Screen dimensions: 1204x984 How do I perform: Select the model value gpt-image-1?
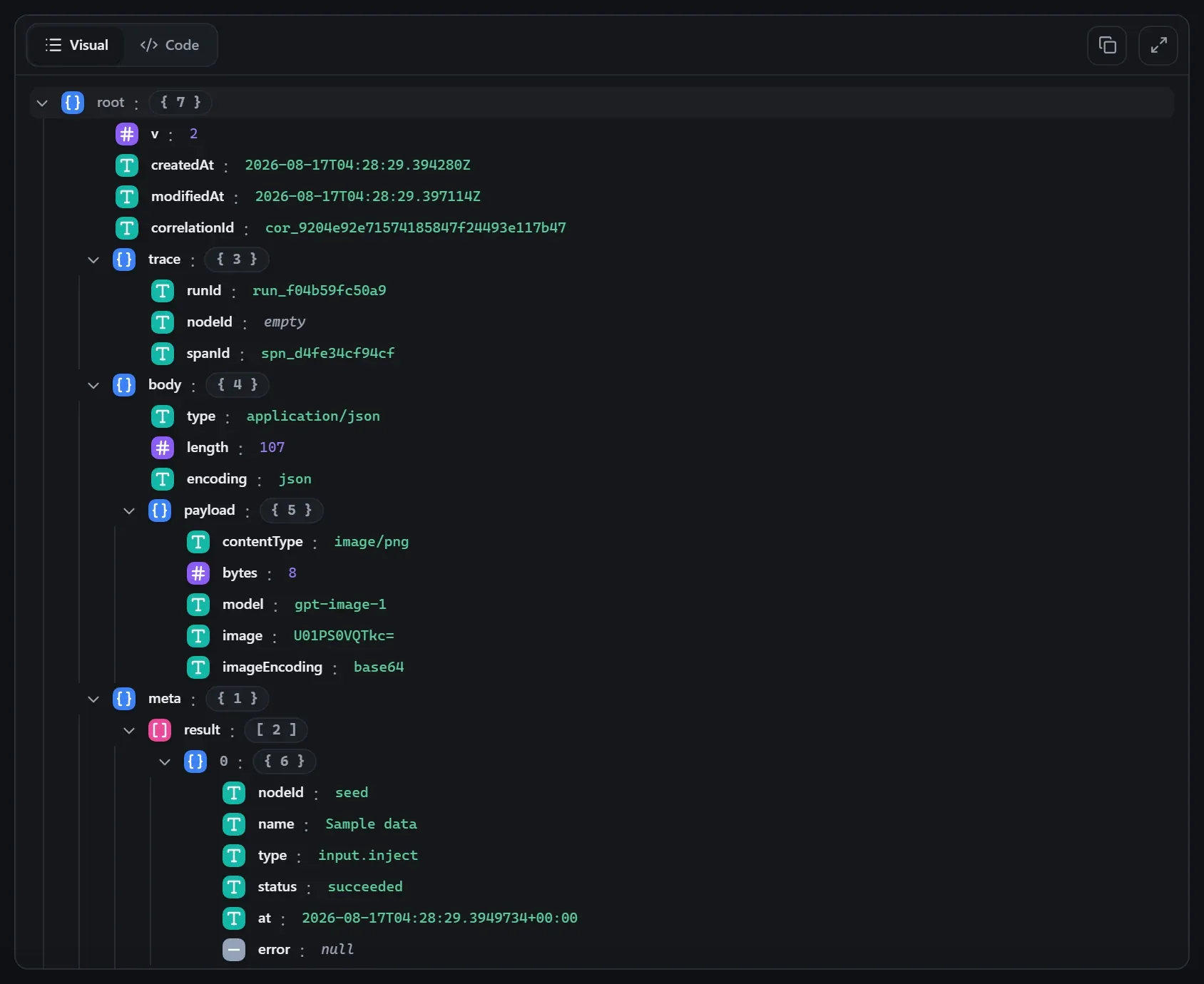tap(340, 605)
